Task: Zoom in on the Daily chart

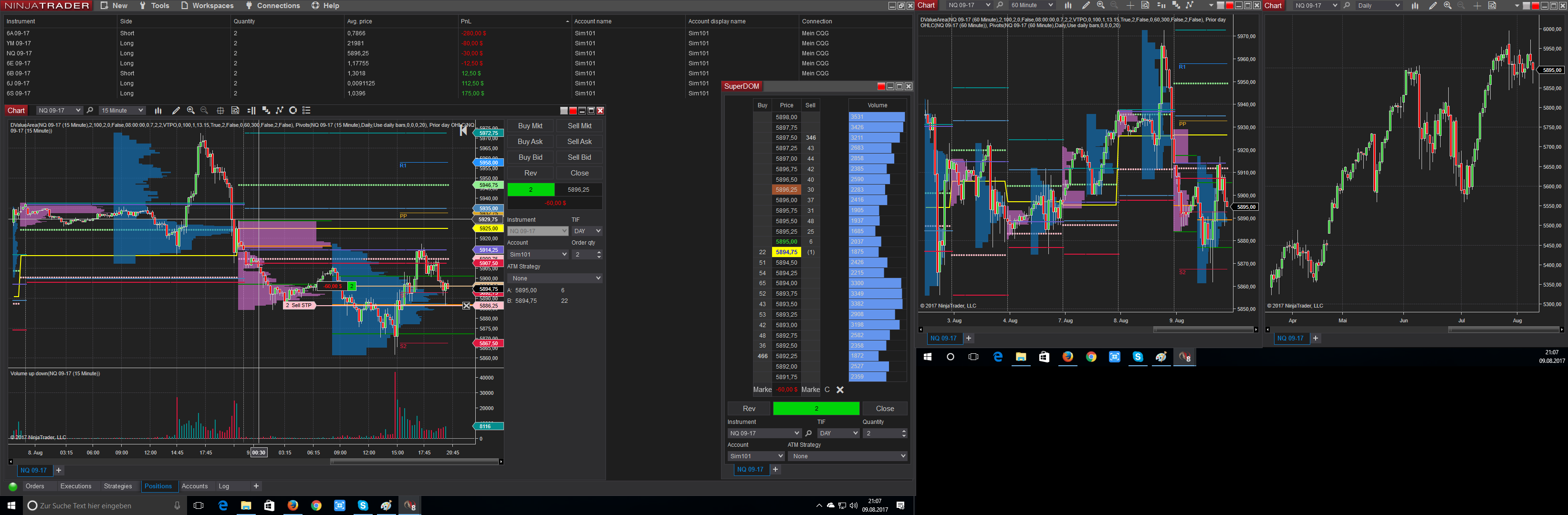Action: [x=1447, y=5]
